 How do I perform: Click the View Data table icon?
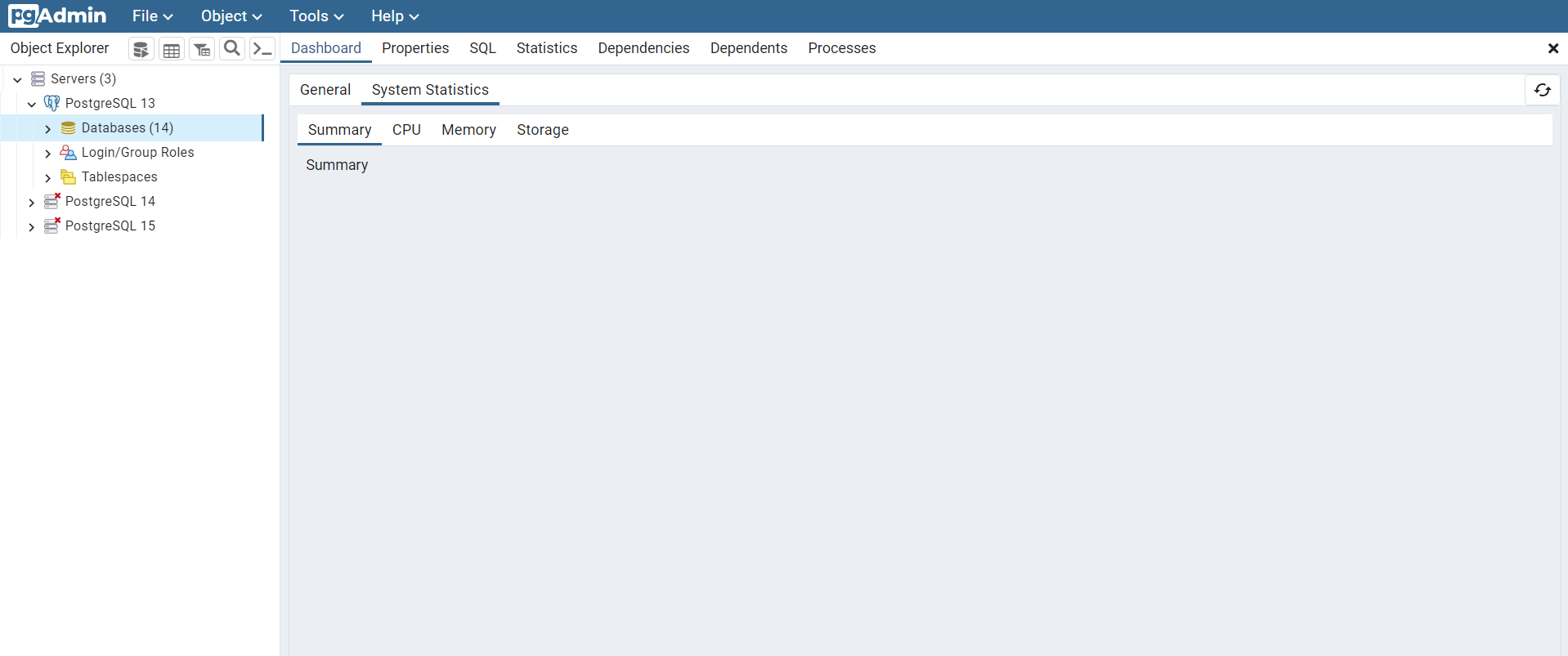171,49
